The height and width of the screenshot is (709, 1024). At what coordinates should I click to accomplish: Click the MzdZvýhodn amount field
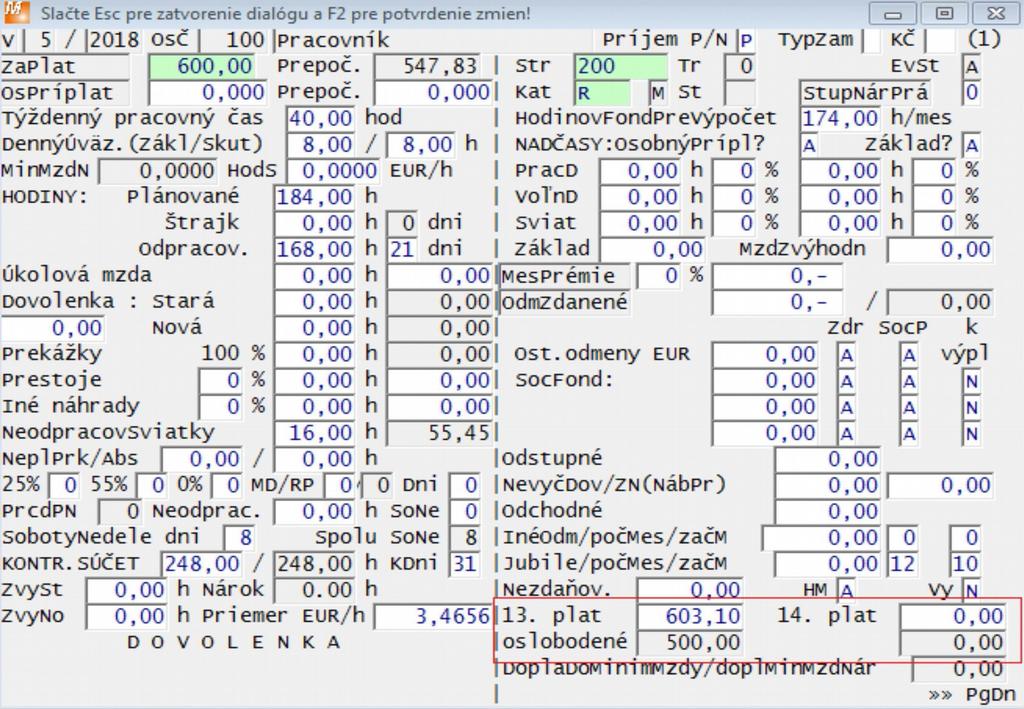click(940, 249)
